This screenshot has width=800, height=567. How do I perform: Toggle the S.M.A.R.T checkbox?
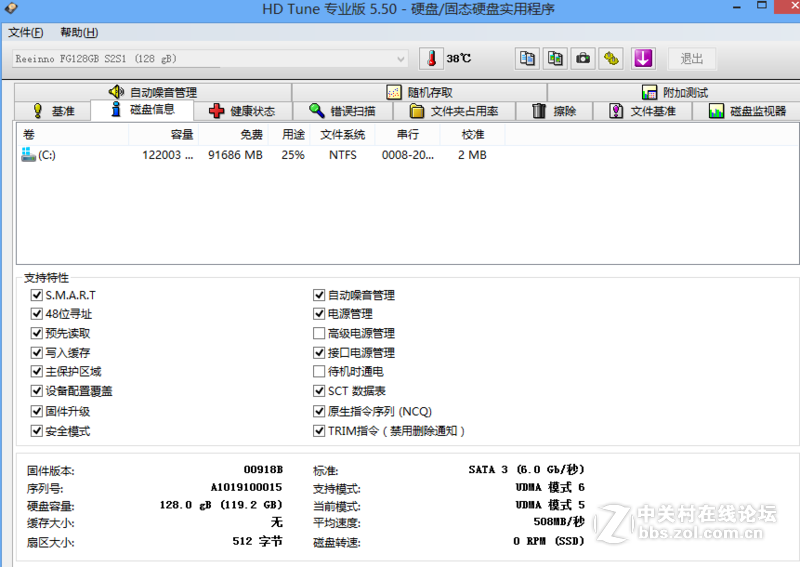36,295
